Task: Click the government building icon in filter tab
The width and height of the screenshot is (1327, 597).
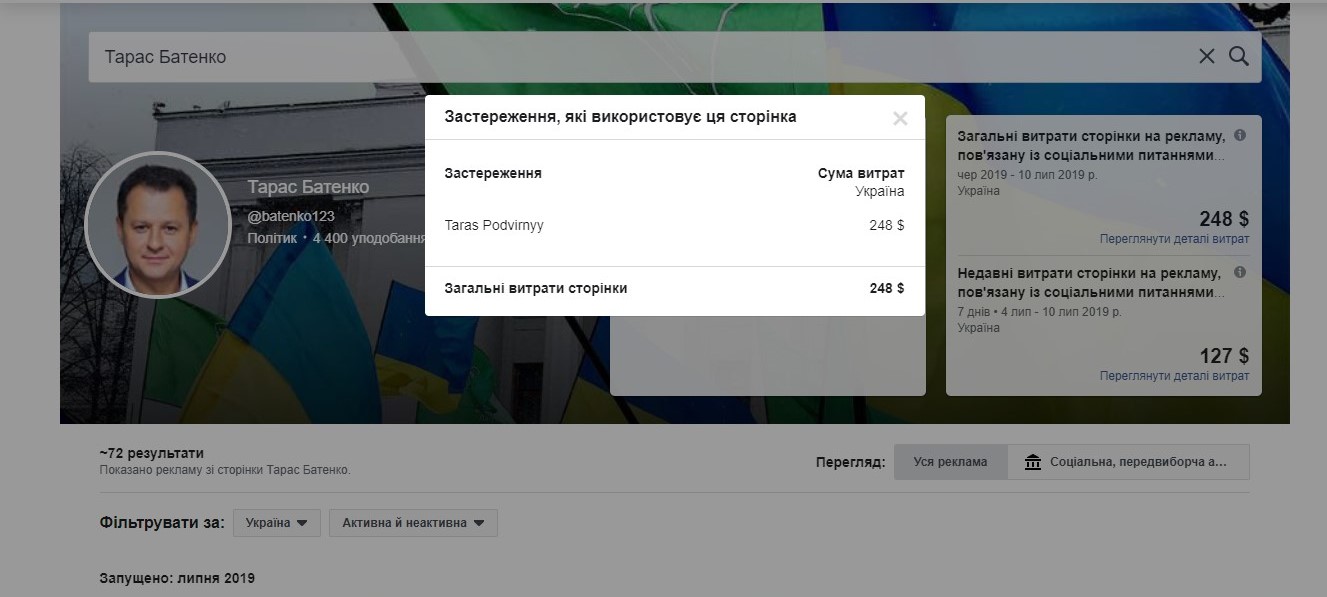Action: click(1033, 462)
